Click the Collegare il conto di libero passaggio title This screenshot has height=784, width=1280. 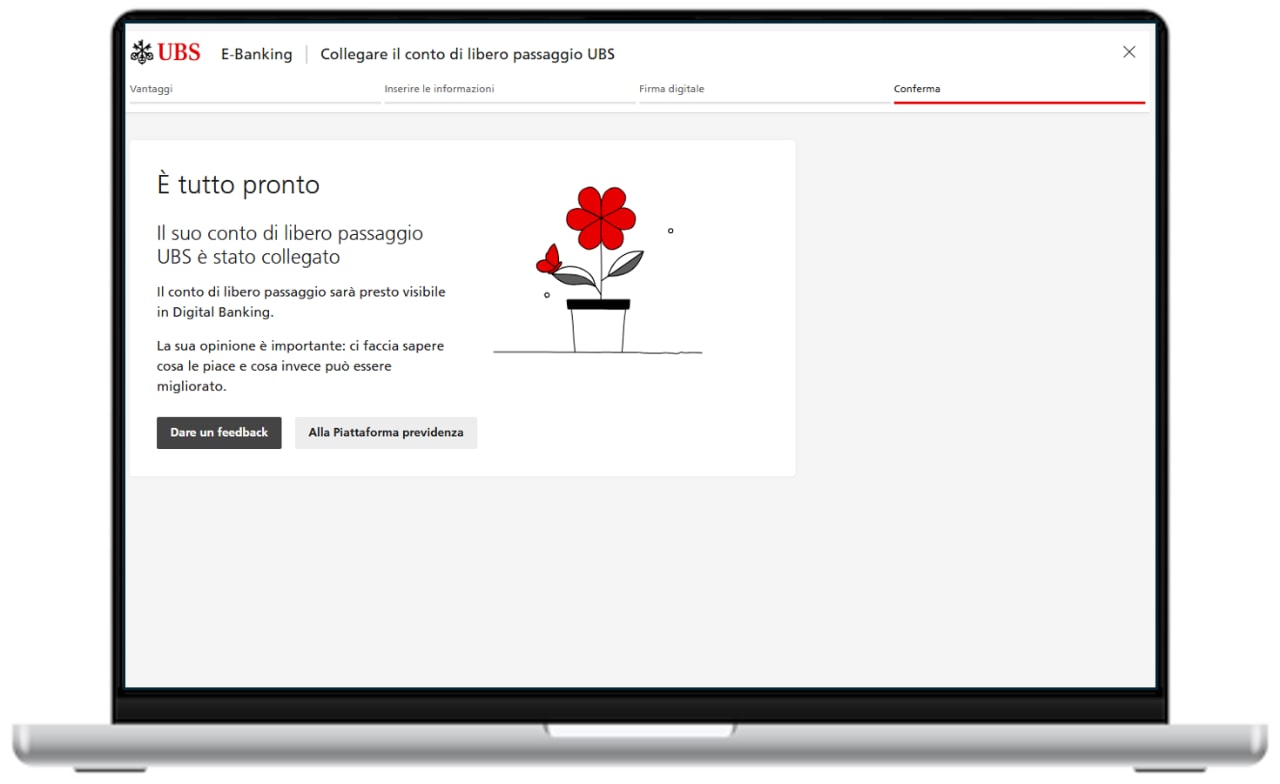(x=467, y=54)
